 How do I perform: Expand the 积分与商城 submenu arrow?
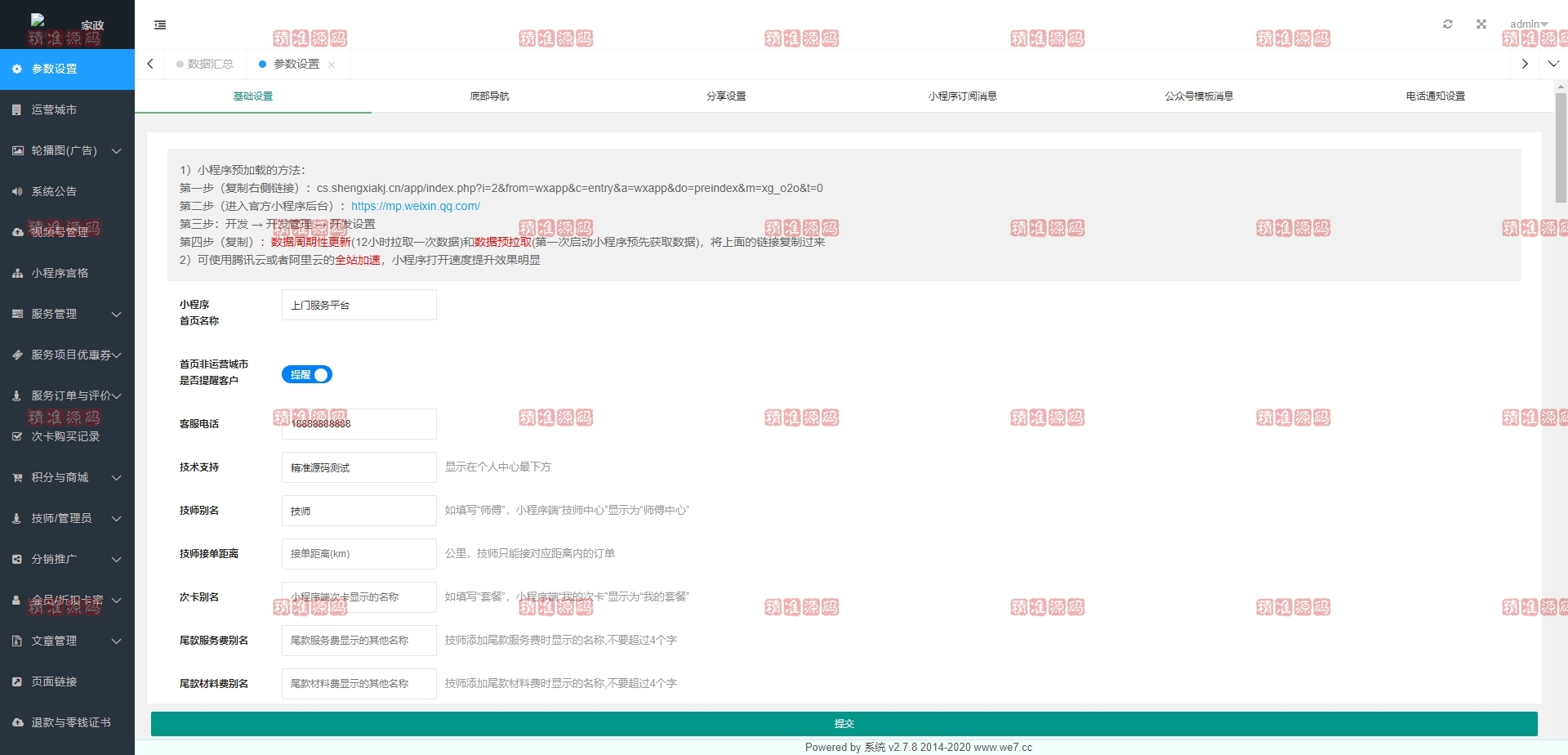[x=117, y=477]
